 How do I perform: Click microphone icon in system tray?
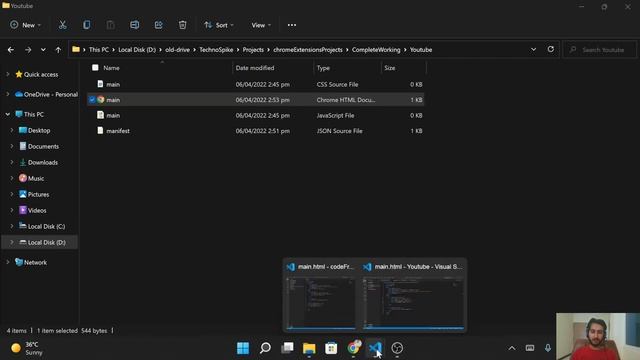[548, 348]
